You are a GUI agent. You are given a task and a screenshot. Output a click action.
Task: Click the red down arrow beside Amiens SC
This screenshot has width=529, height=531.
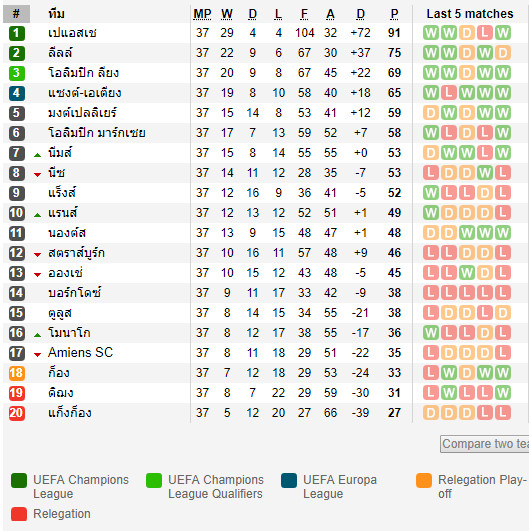37,355
